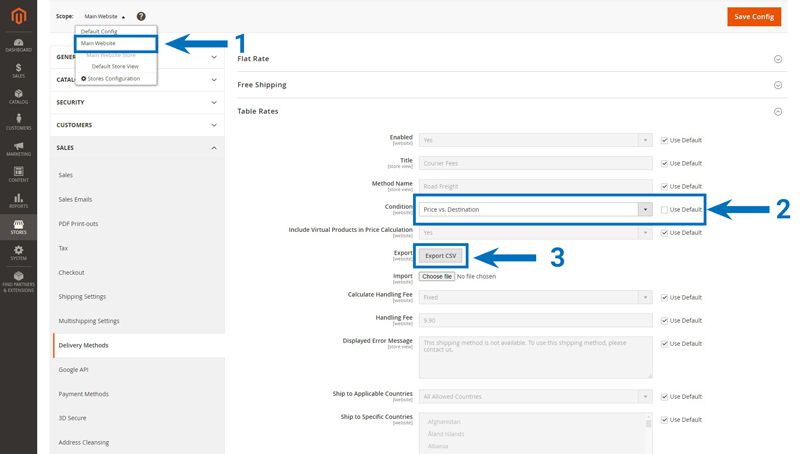This screenshot has width=800, height=454.
Task: Open the Sales sidebar menu
Action: point(18,71)
